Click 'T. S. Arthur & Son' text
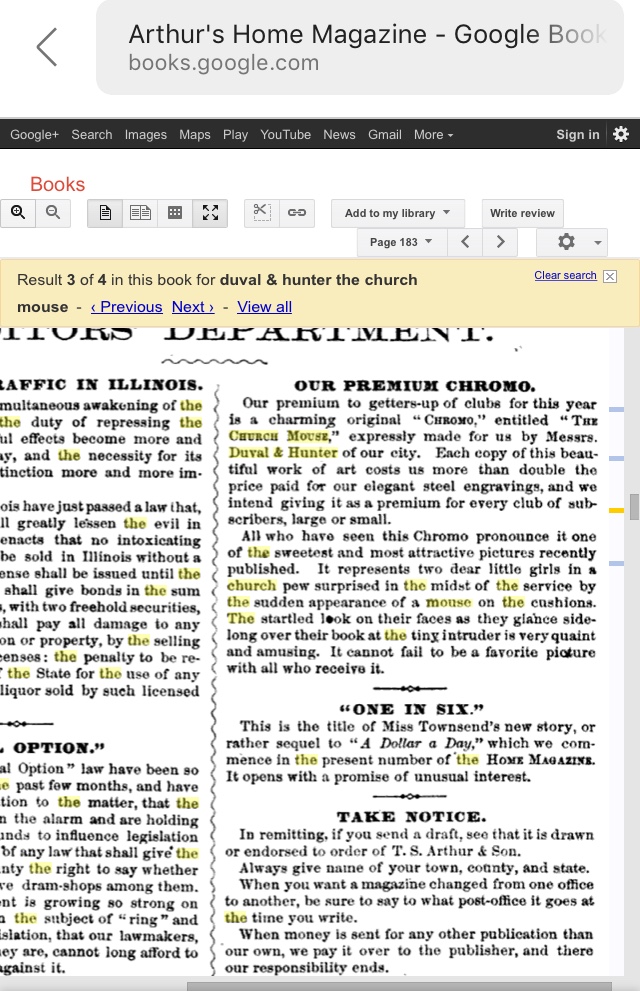640x995 pixels. pos(455,851)
